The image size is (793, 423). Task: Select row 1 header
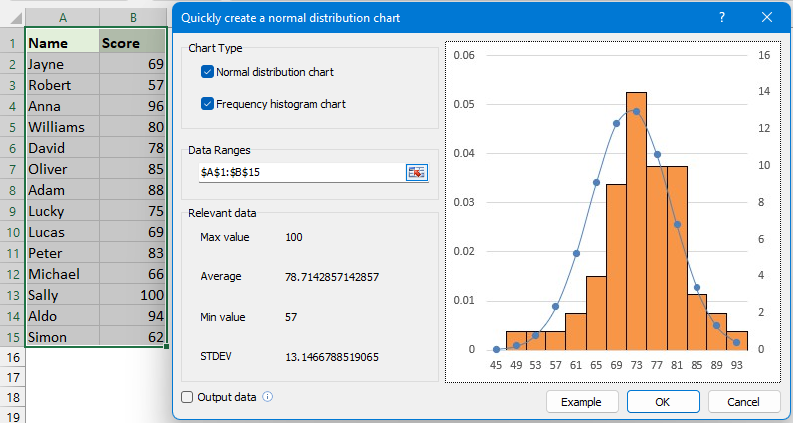11,43
